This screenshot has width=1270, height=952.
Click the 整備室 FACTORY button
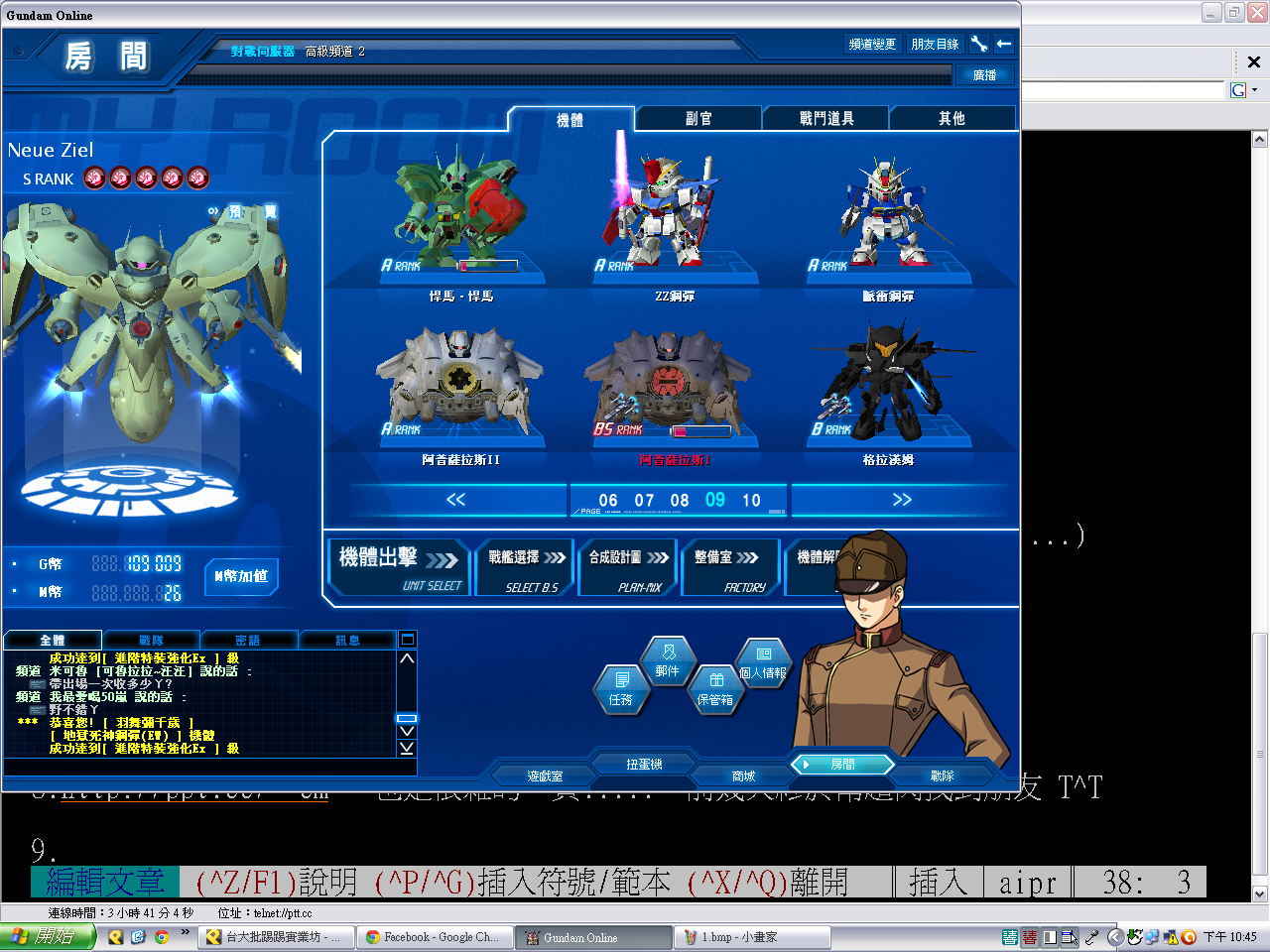tap(731, 568)
